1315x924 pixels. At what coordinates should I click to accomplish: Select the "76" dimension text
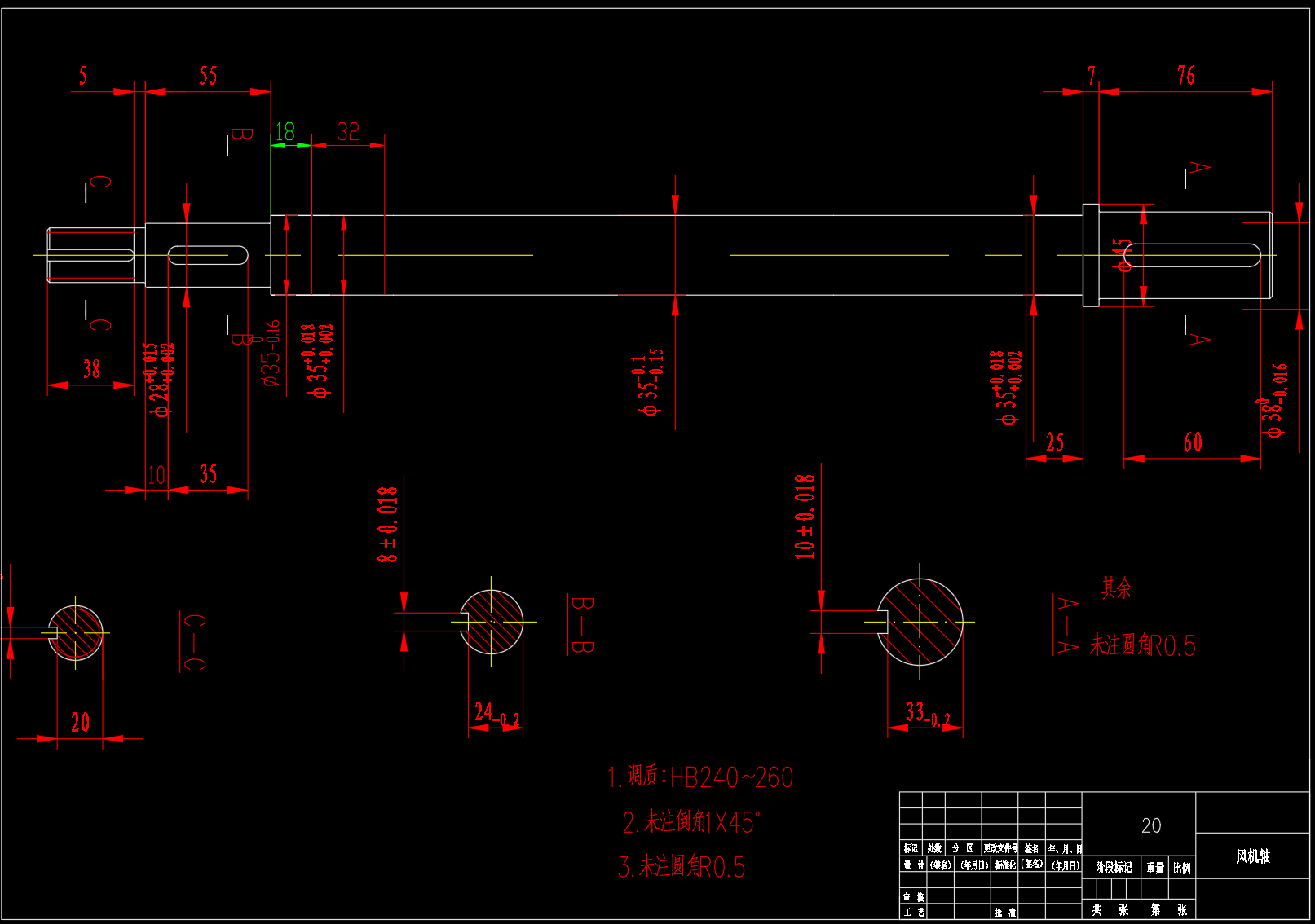pos(1186,76)
